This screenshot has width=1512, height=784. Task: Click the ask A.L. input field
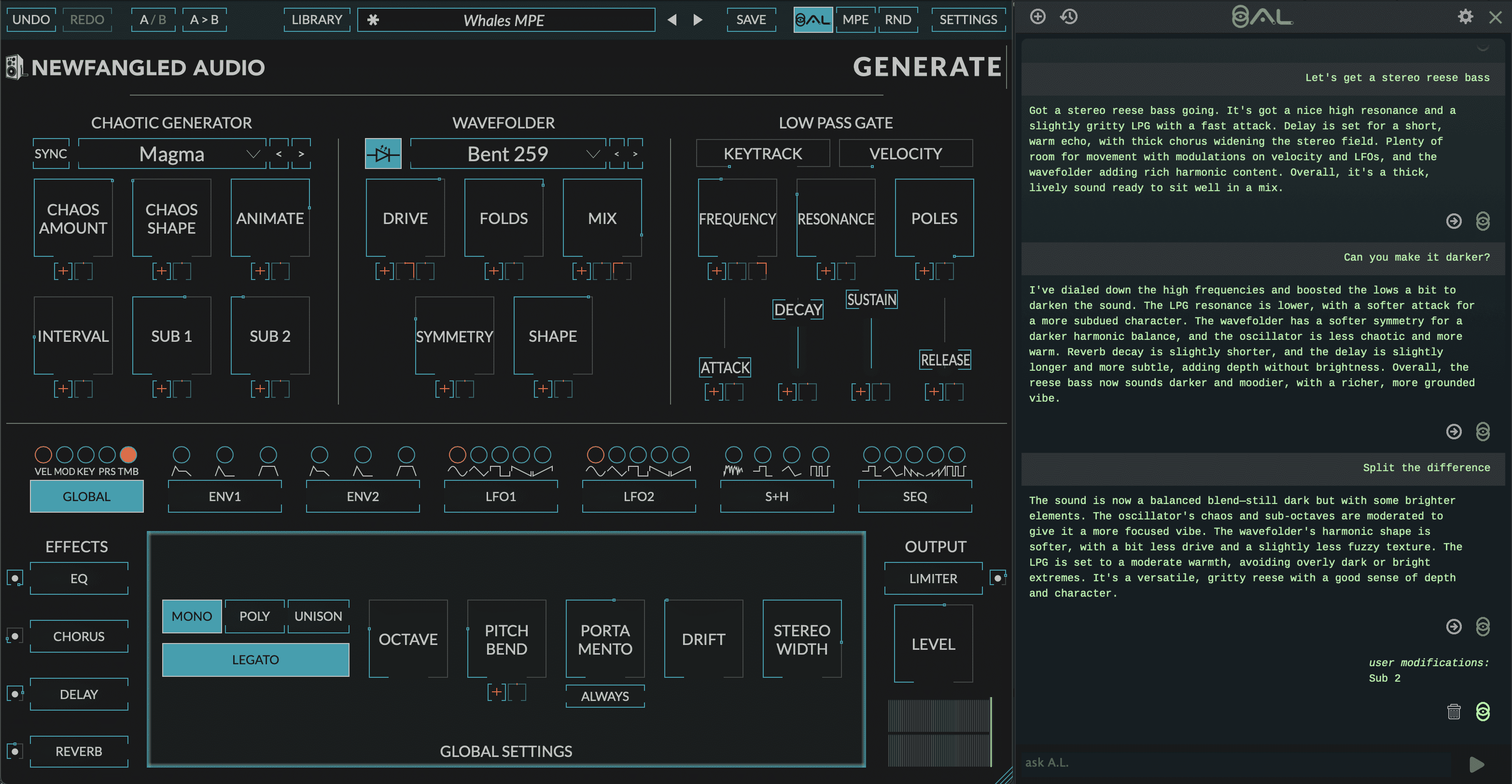[1238, 763]
